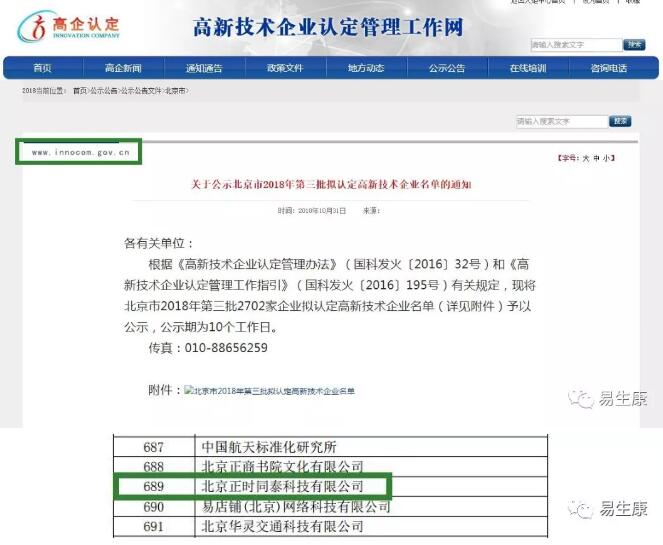This screenshot has height=545, width=663.
Task: Click row number 691
Action: click(153, 527)
